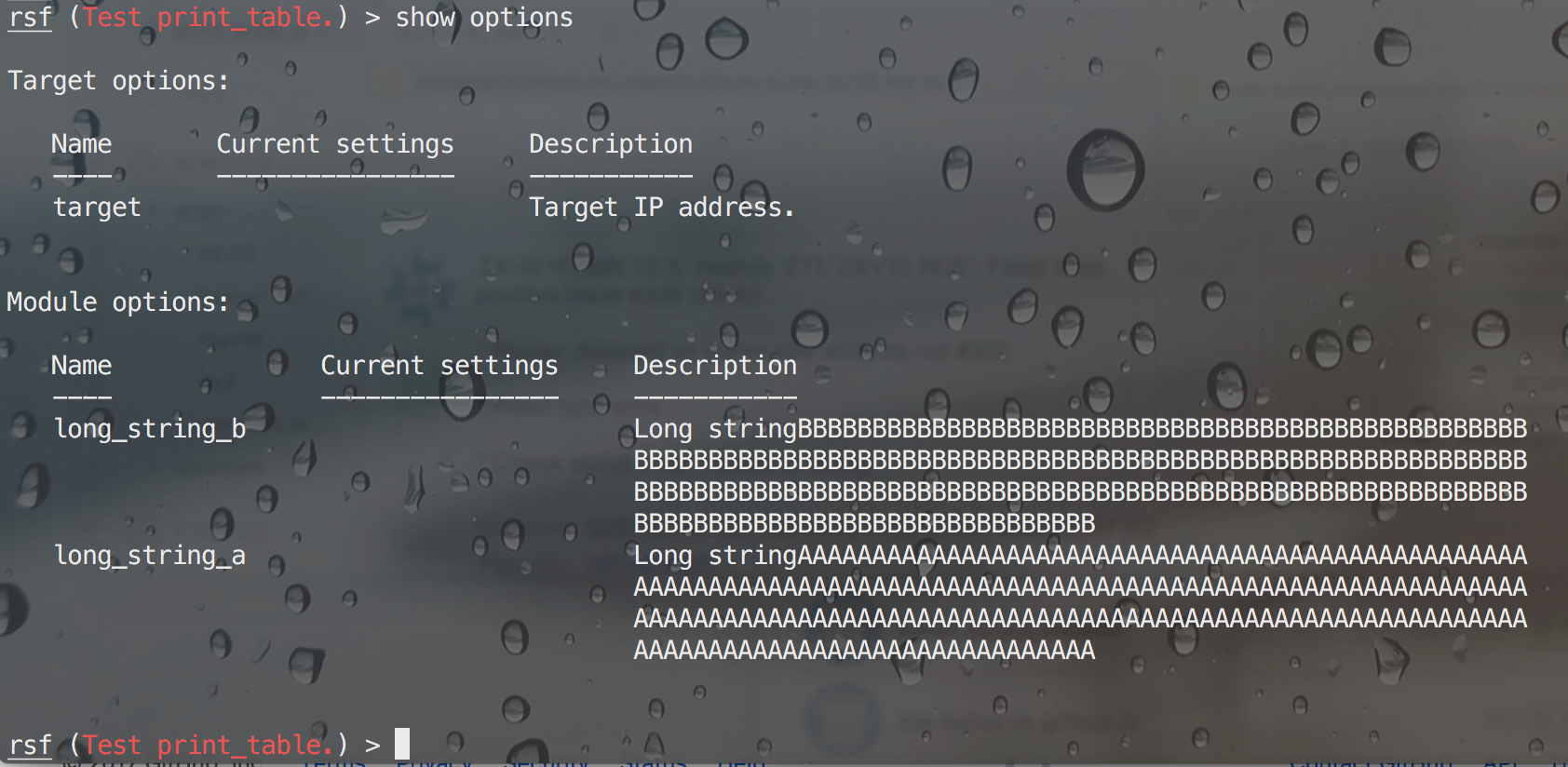This screenshot has height=767, width=1568.
Task: Click the underlined 'rsf' in bottom prompt
Action: click(30, 746)
